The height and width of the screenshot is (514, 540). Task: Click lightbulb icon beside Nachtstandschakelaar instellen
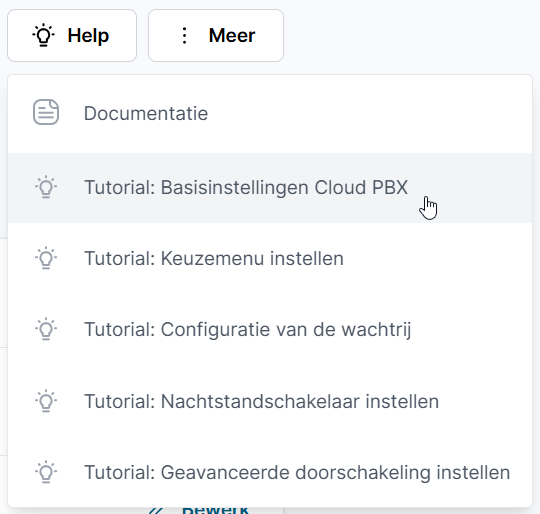click(46, 401)
